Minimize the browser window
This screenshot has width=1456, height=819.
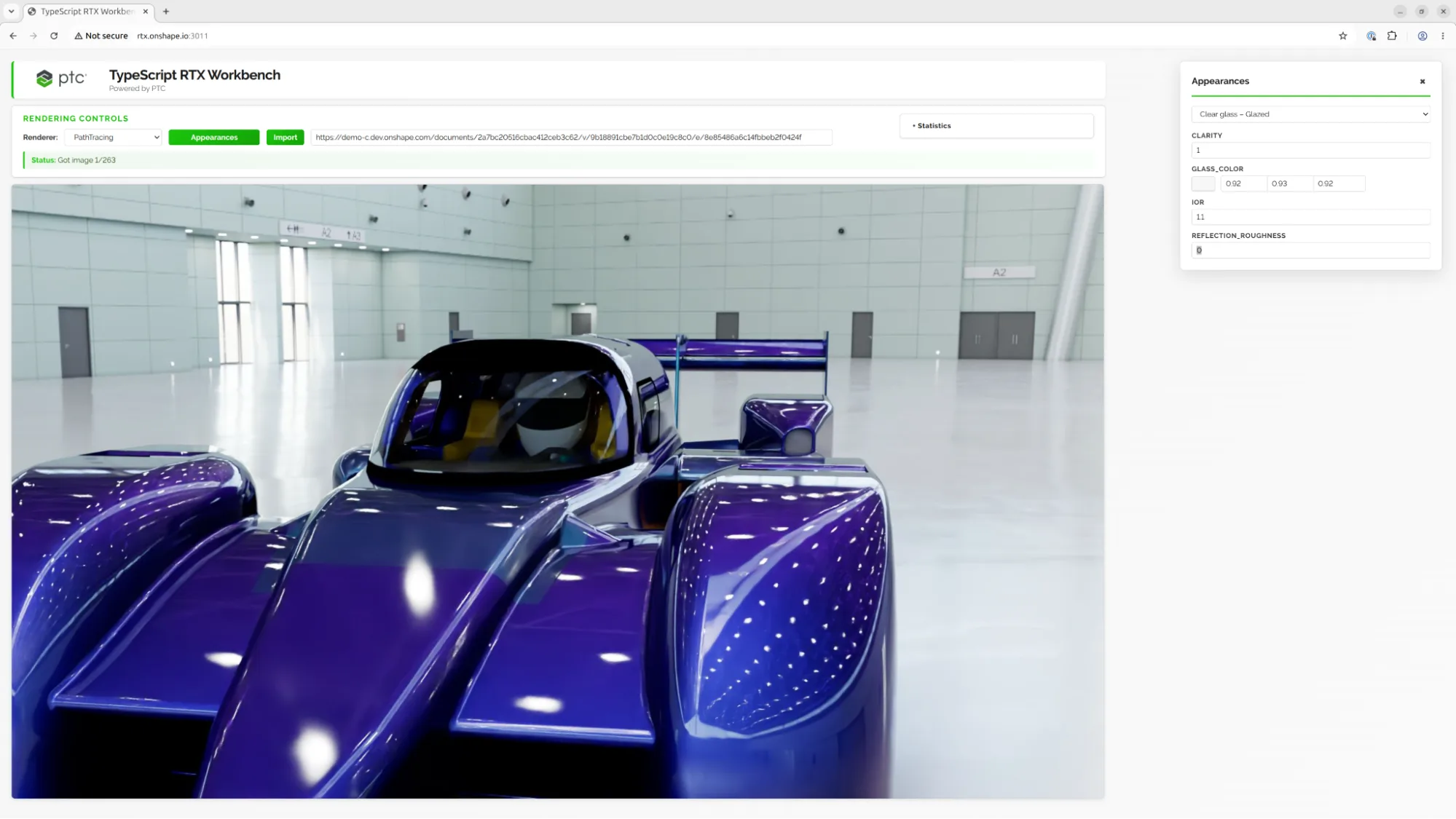(x=1400, y=12)
